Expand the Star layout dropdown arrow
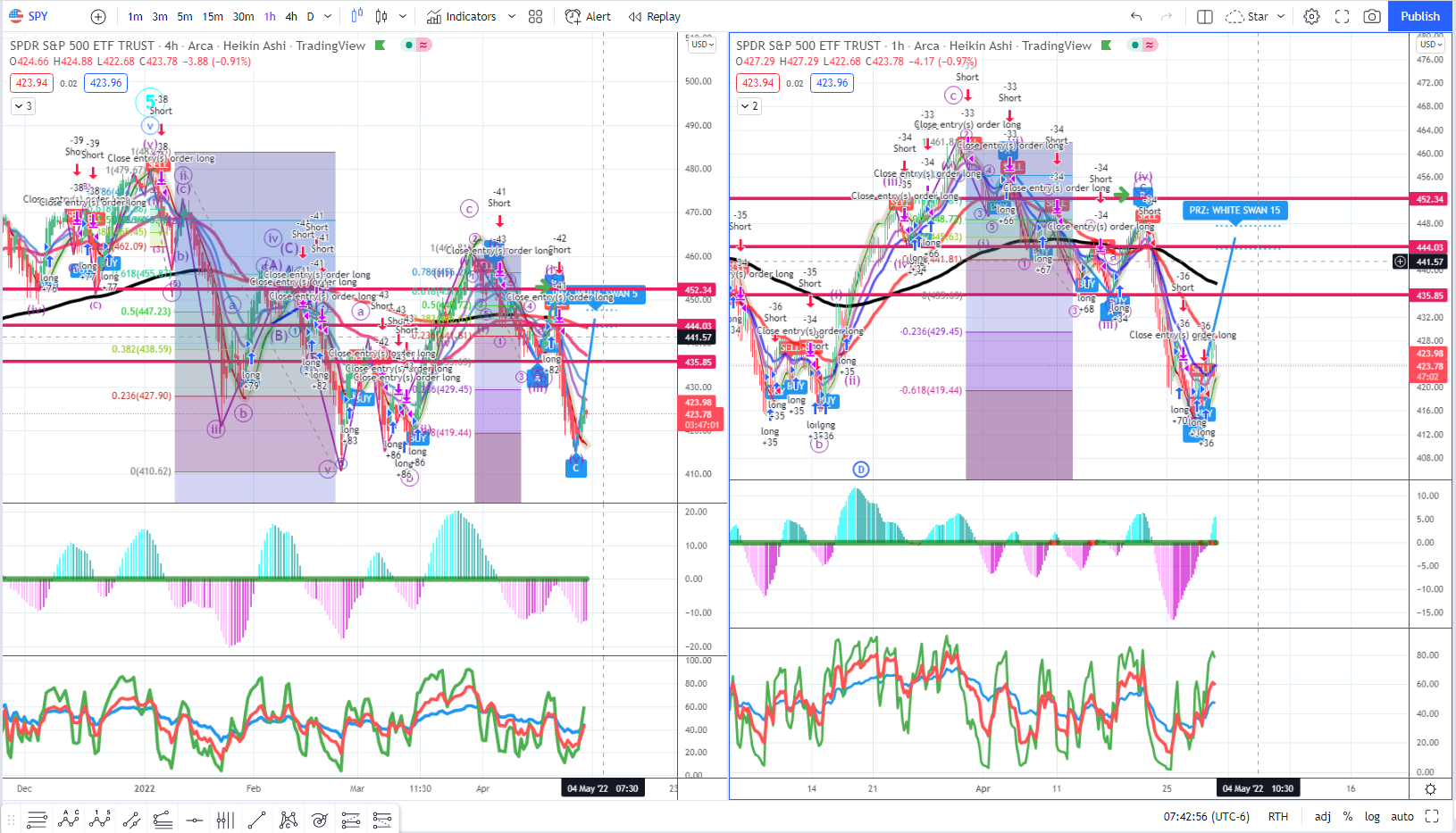1456x833 pixels. click(1281, 16)
